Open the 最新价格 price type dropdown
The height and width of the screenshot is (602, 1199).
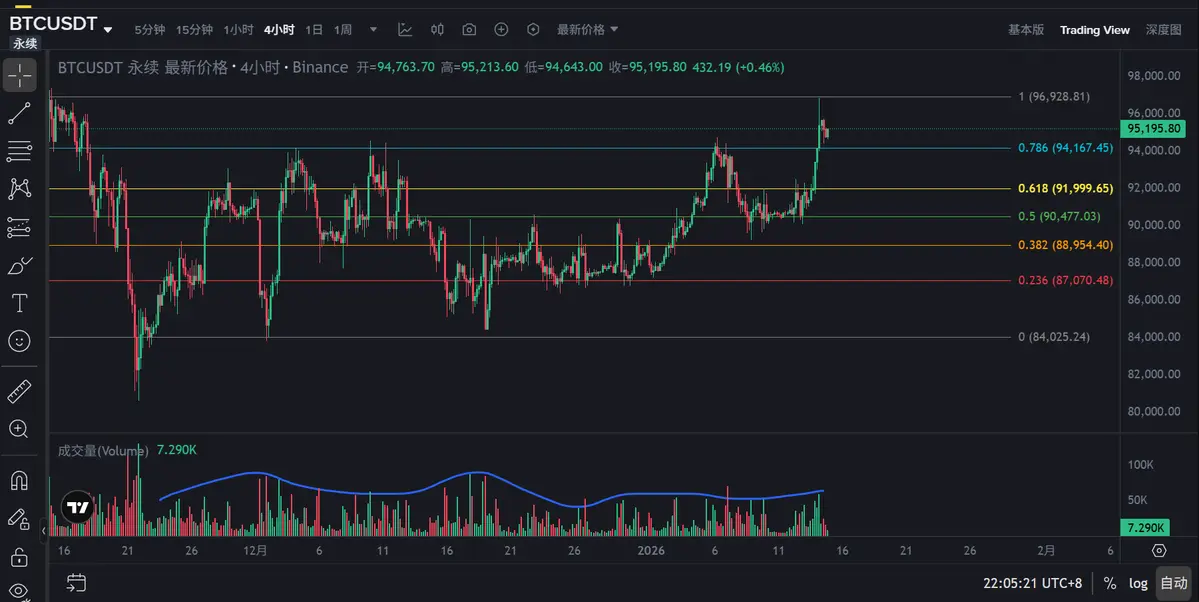coord(587,30)
